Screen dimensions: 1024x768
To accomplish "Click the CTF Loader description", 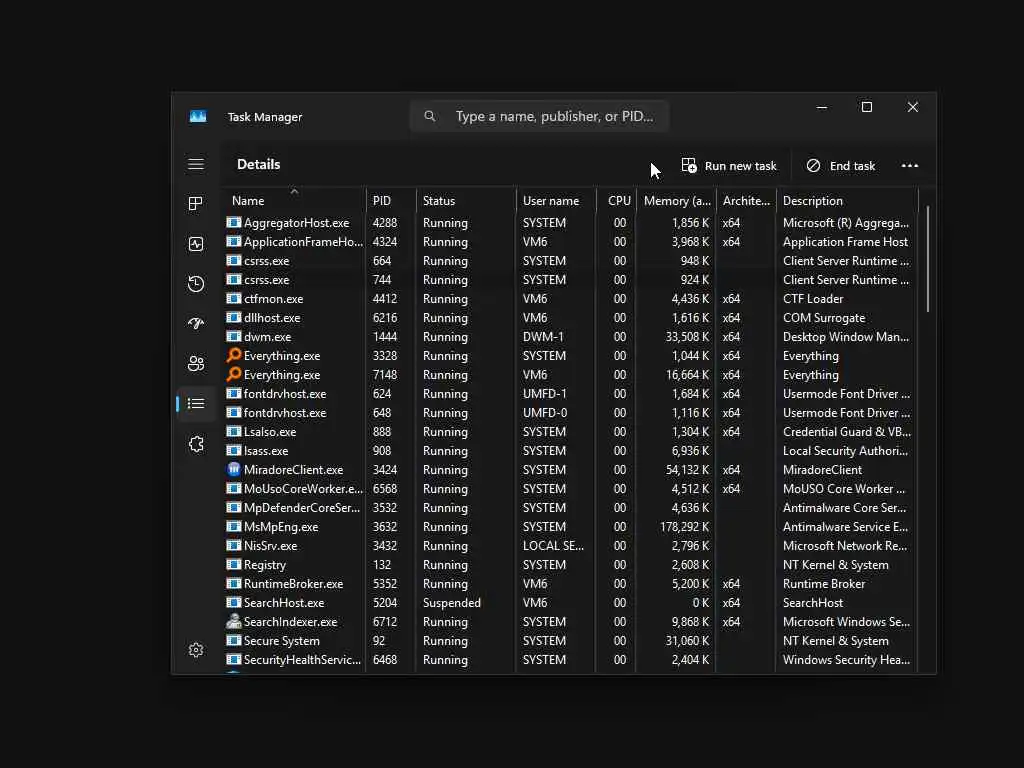I will click(x=813, y=298).
